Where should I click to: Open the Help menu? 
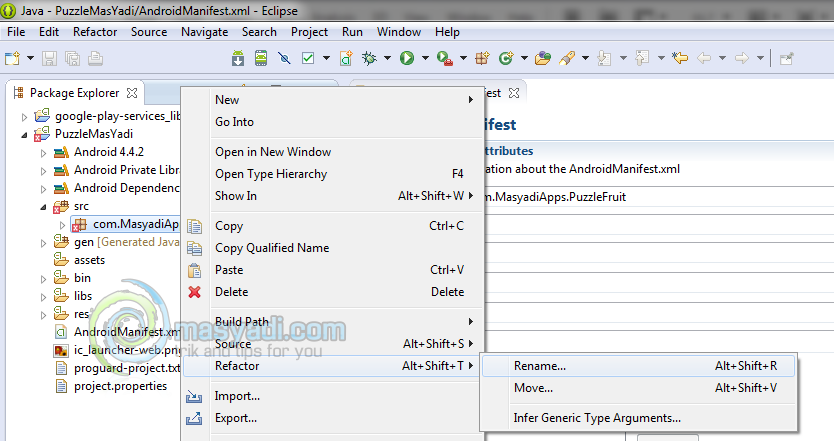pyautogui.click(x=447, y=32)
